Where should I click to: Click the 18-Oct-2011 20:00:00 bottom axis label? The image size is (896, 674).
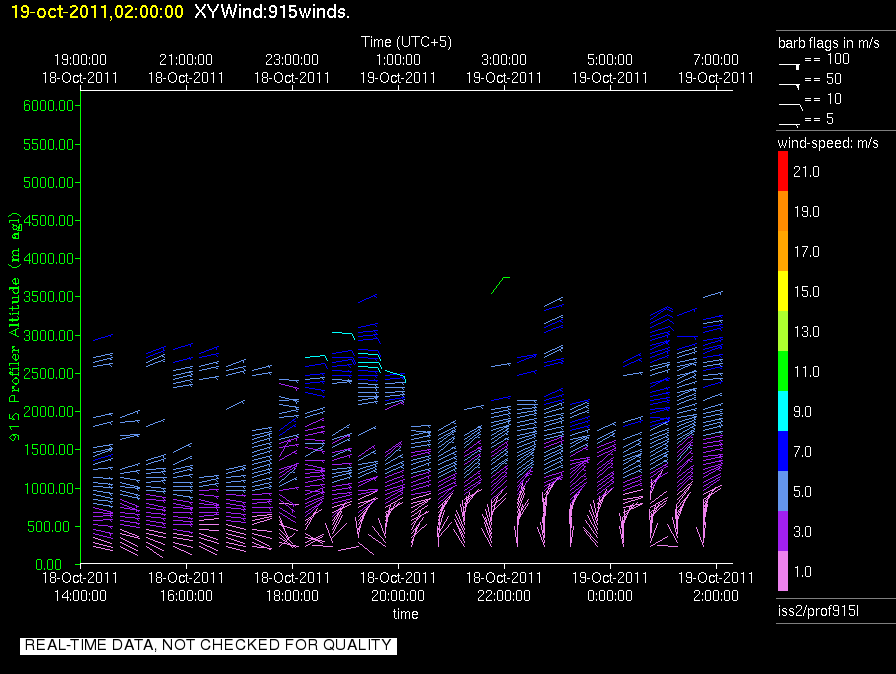398,587
